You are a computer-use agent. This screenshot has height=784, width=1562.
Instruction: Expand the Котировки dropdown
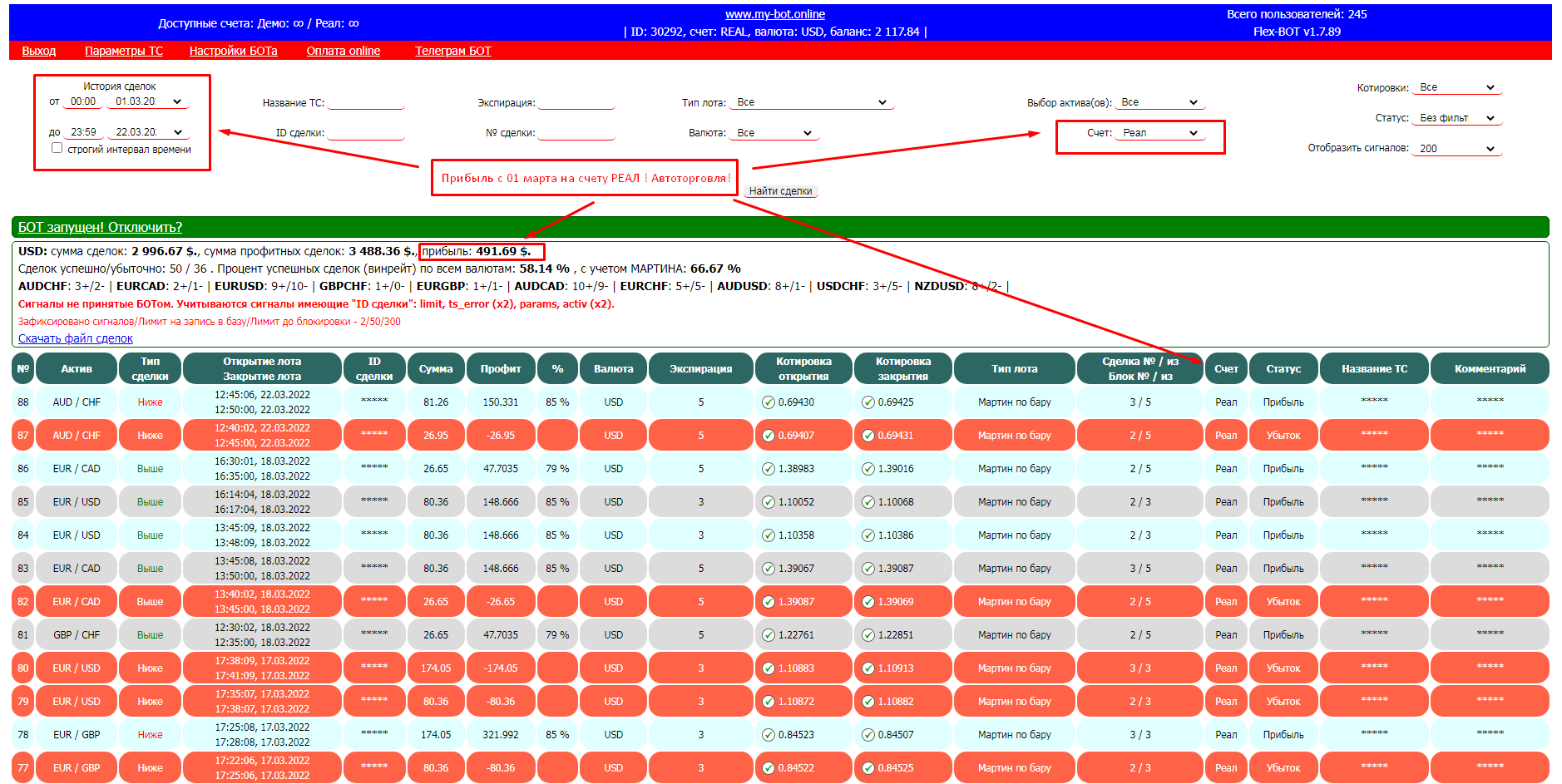[1457, 87]
